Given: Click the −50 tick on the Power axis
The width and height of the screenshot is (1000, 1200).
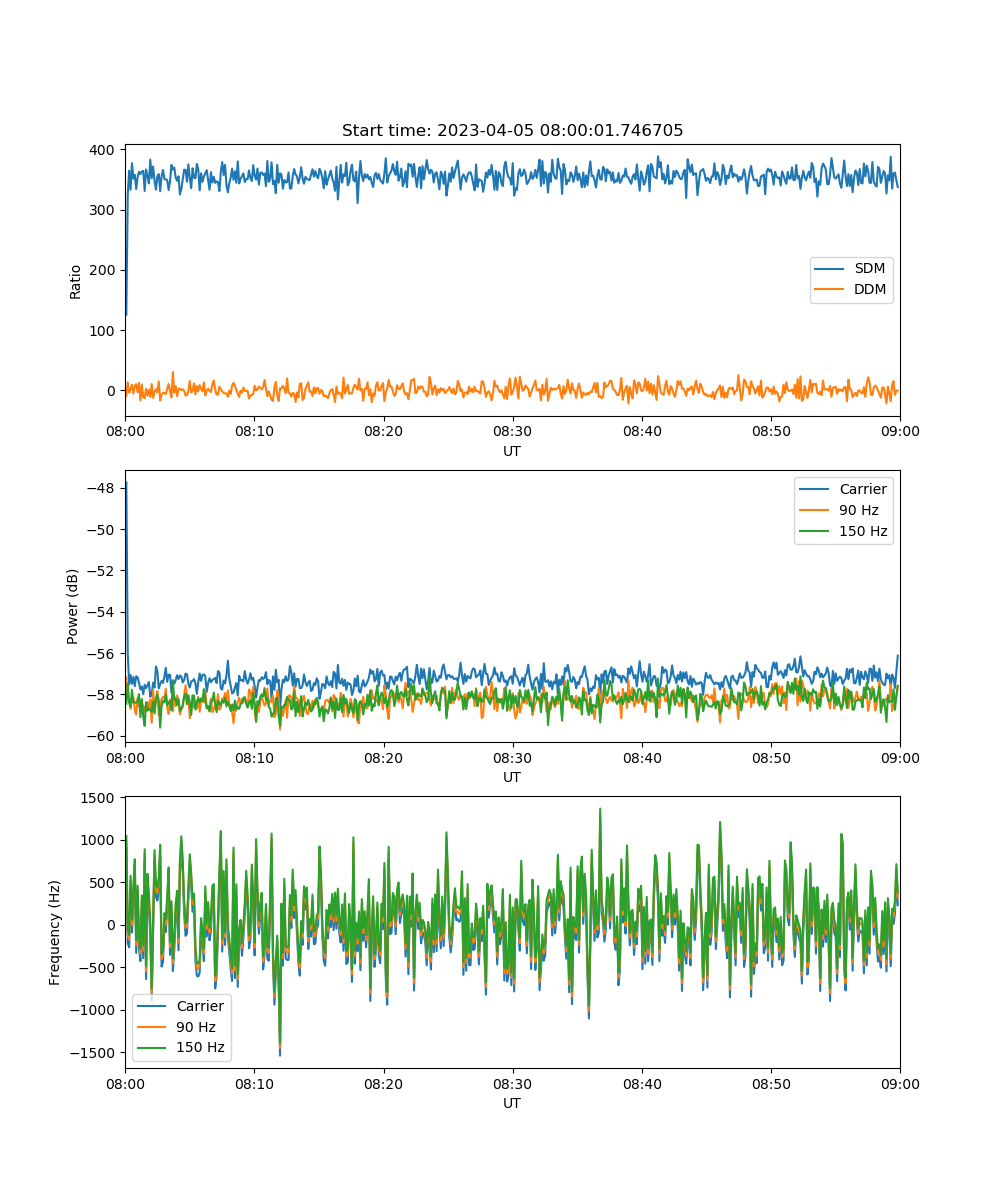Looking at the screenshot, I should (101, 529).
